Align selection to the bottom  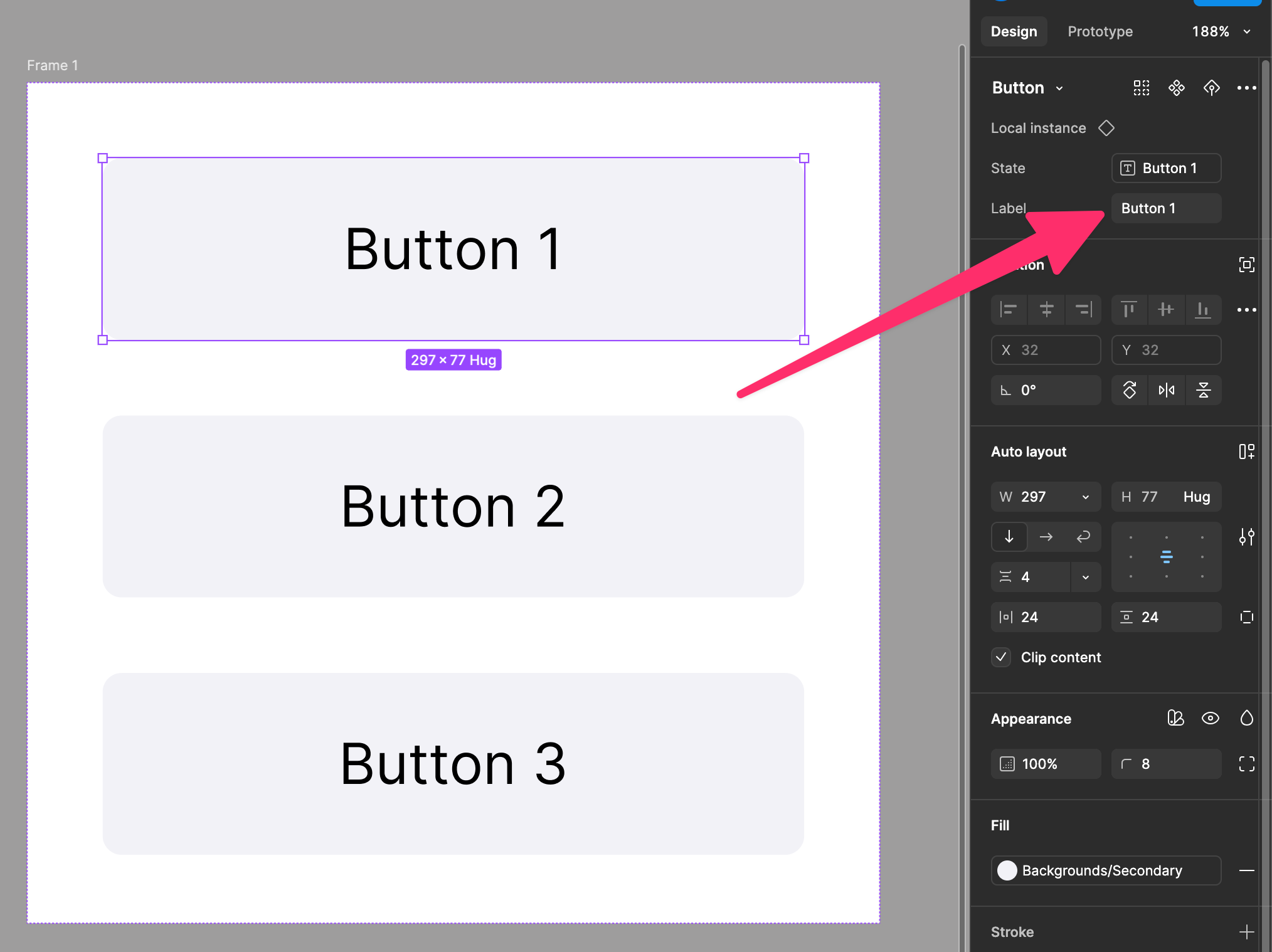(1203, 310)
